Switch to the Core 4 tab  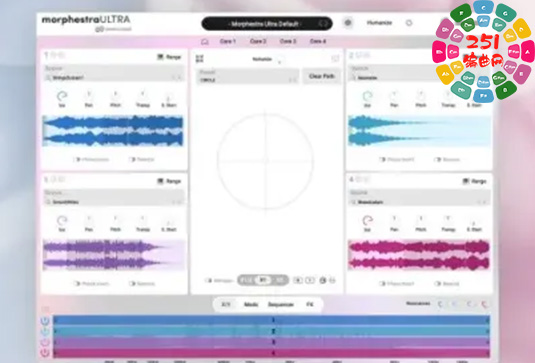pyautogui.click(x=318, y=41)
